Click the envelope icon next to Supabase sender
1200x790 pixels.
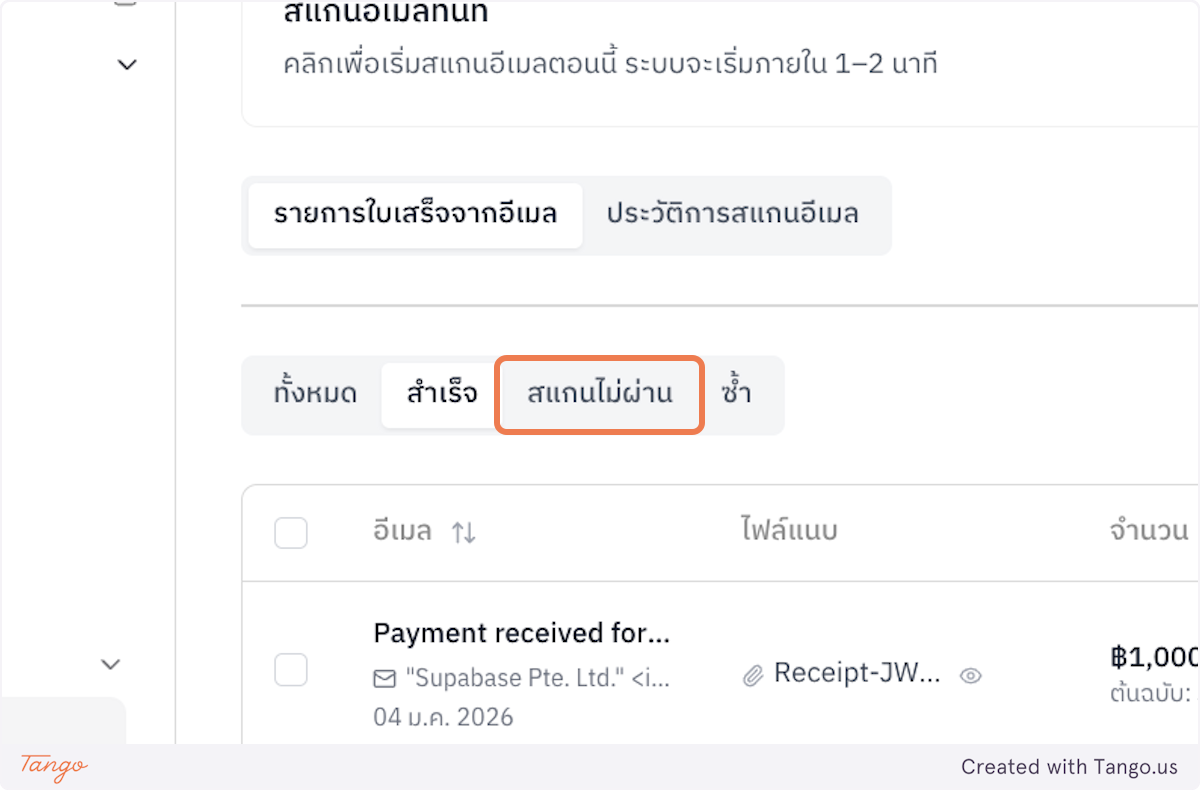[385, 678]
